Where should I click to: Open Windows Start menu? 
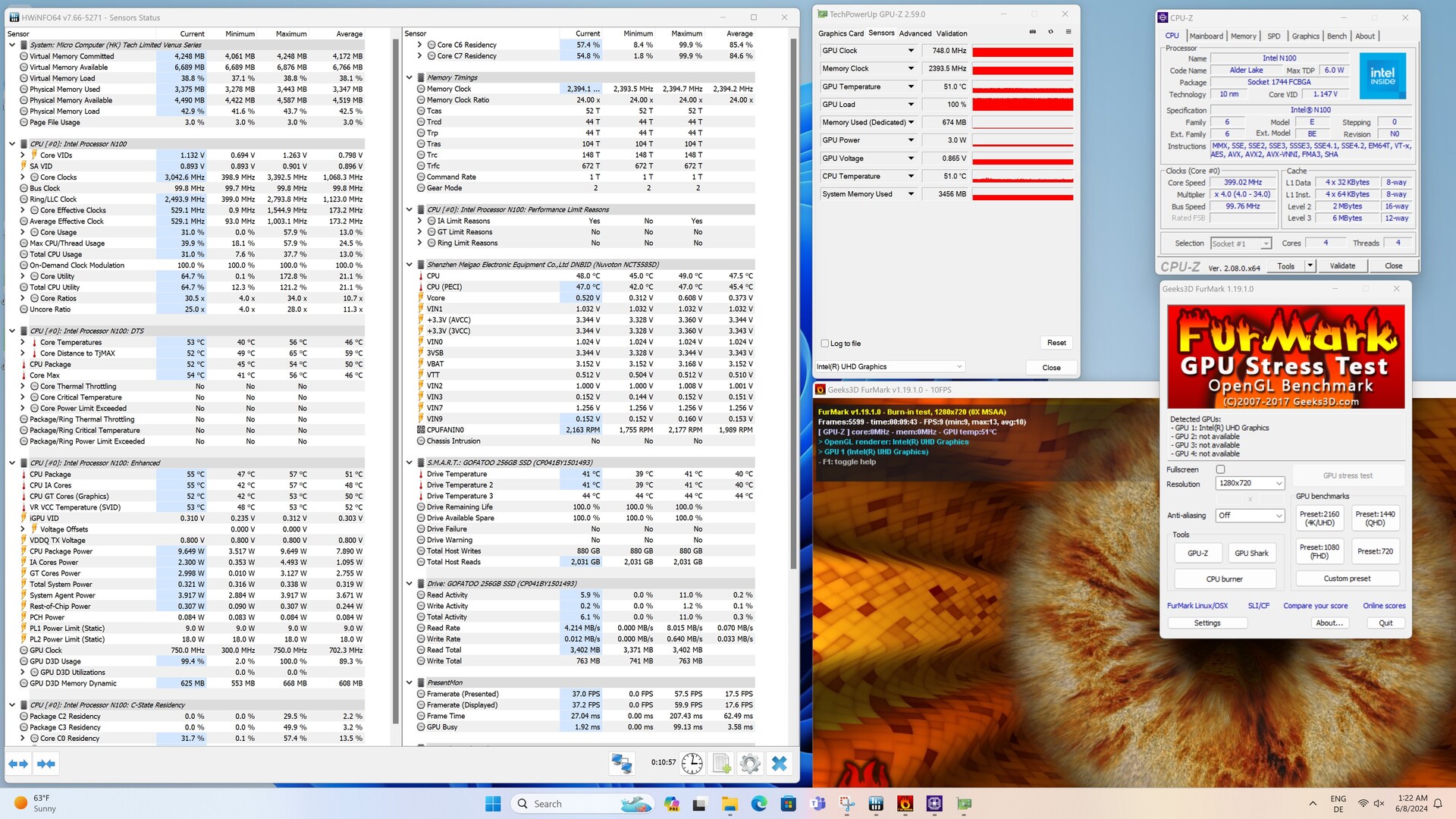[493, 804]
